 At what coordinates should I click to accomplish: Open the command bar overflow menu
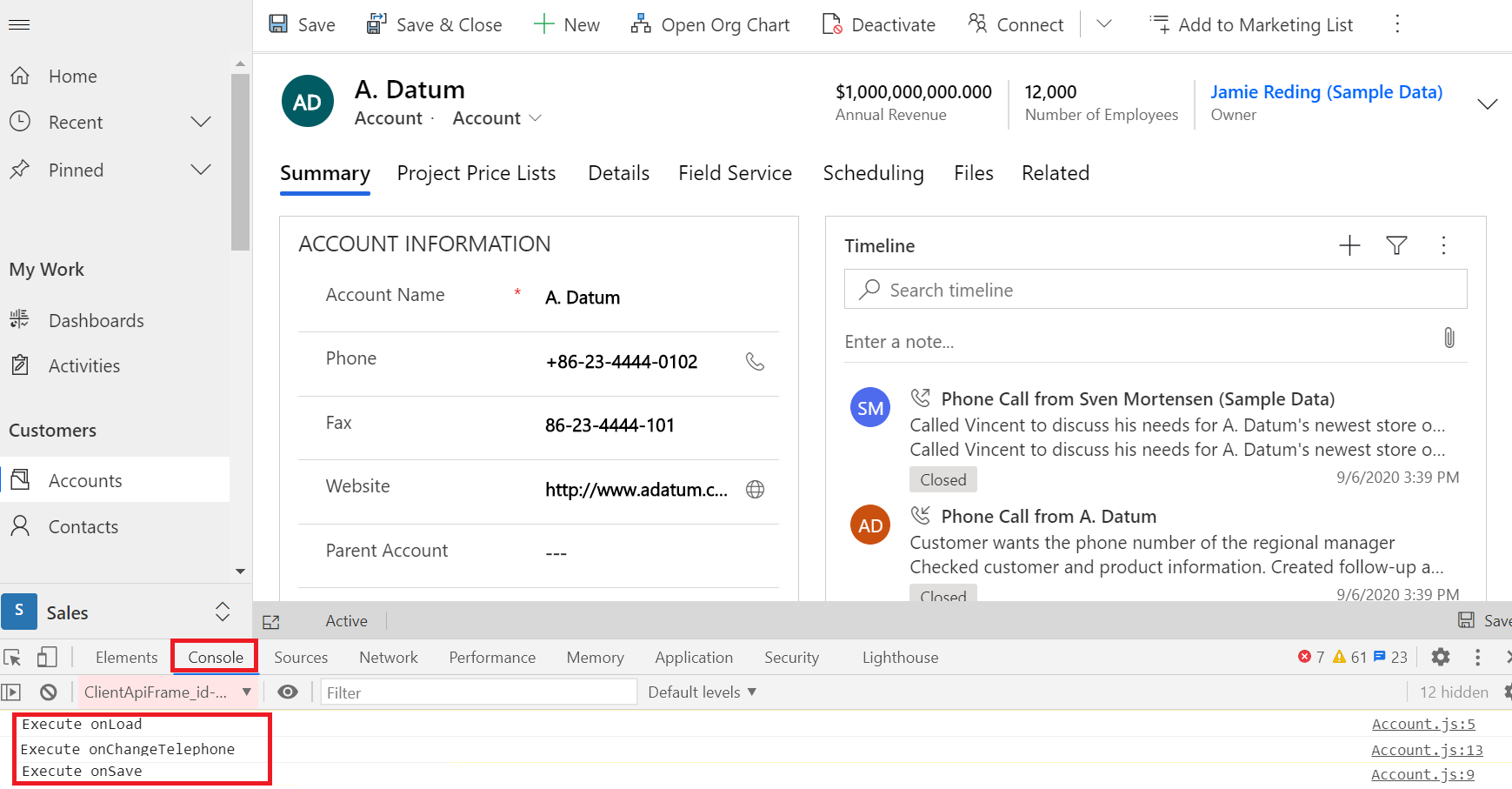1397,24
